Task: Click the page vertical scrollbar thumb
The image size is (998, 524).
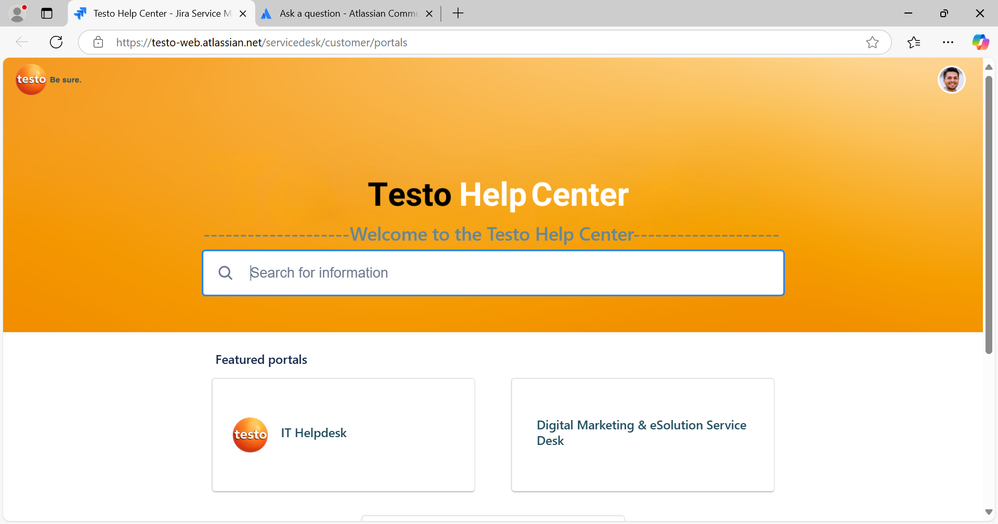Action: tap(988, 215)
